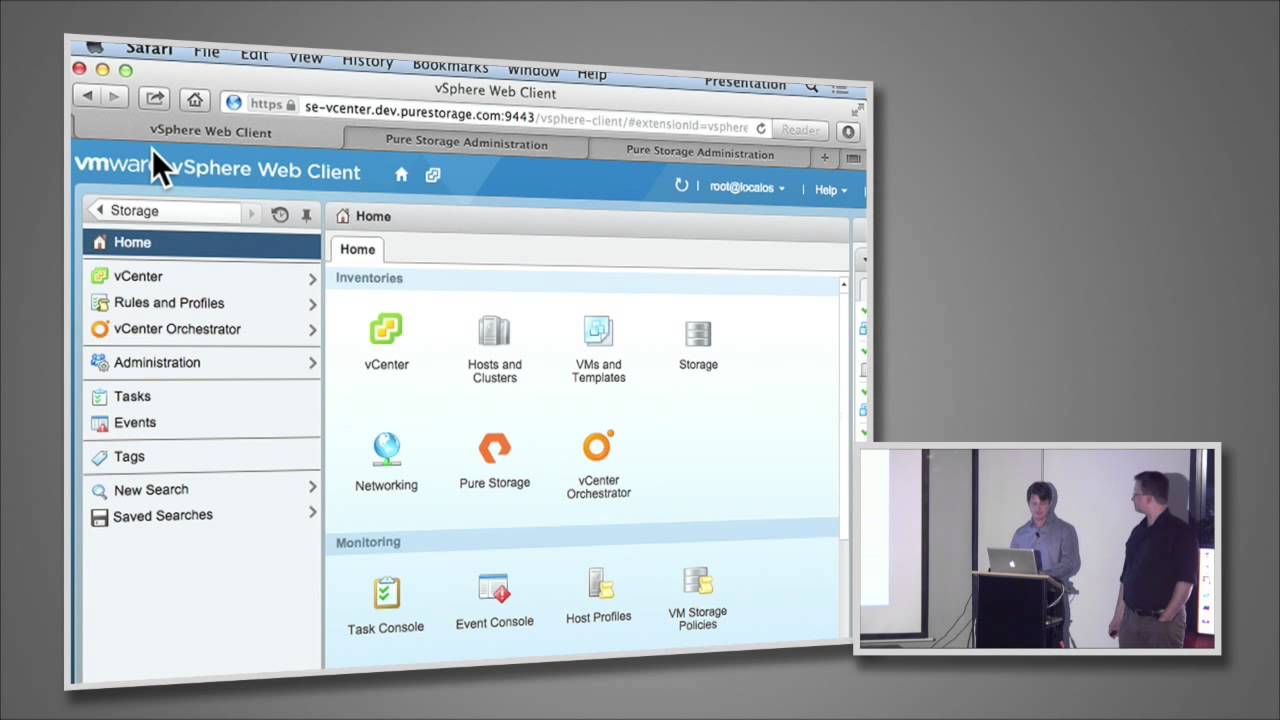Click the new tab plus button
This screenshot has height=720, width=1280.
pos(825,157)
